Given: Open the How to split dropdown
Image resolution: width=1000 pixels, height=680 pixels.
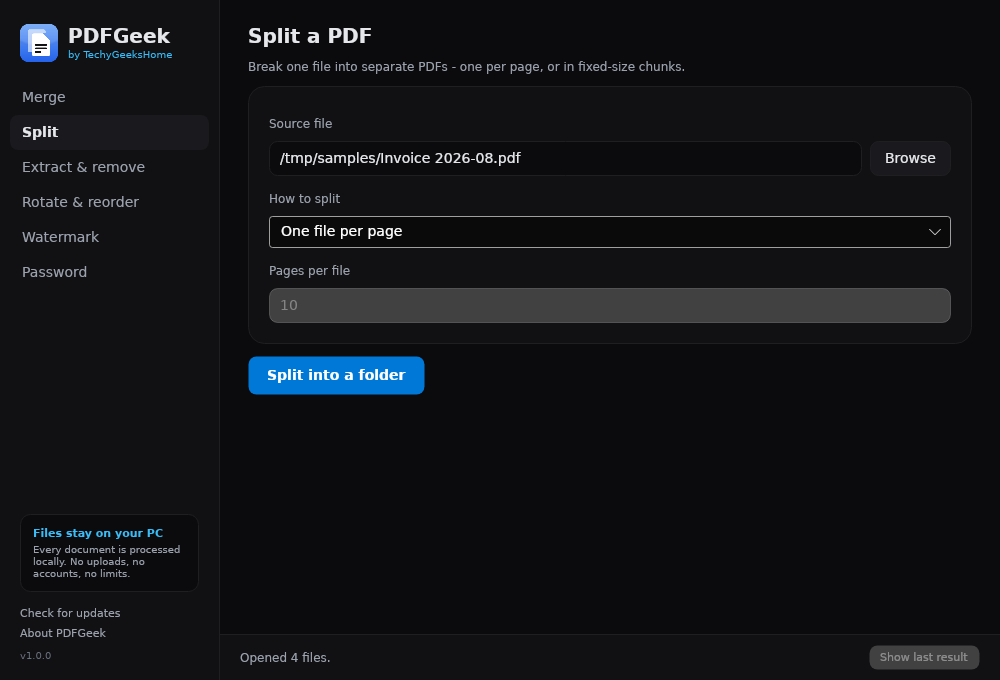Looking at the screenshot, I should 610,232.
